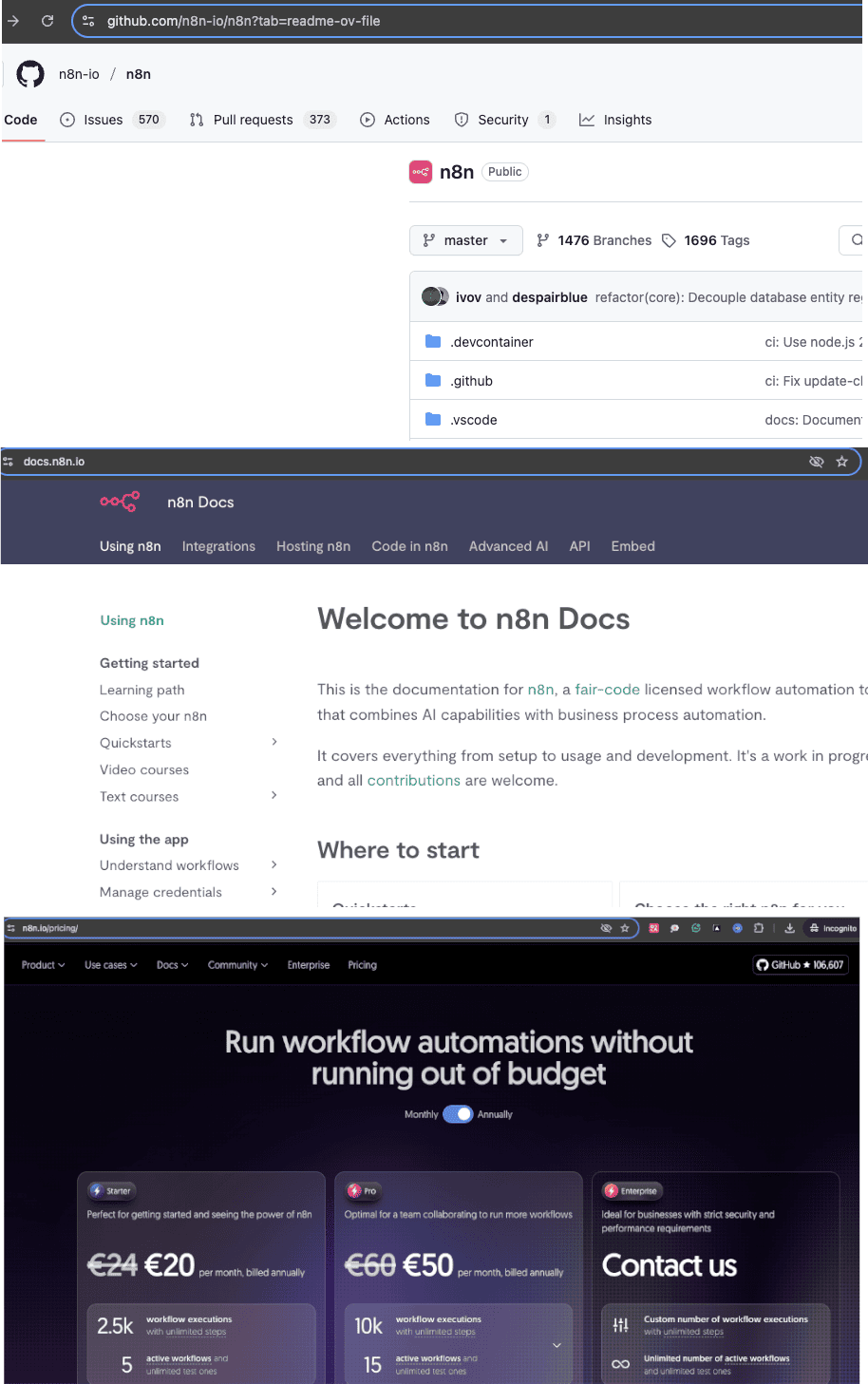Click the chat bubble extension icon
868x1384 pixels.
tap(674, 928)
